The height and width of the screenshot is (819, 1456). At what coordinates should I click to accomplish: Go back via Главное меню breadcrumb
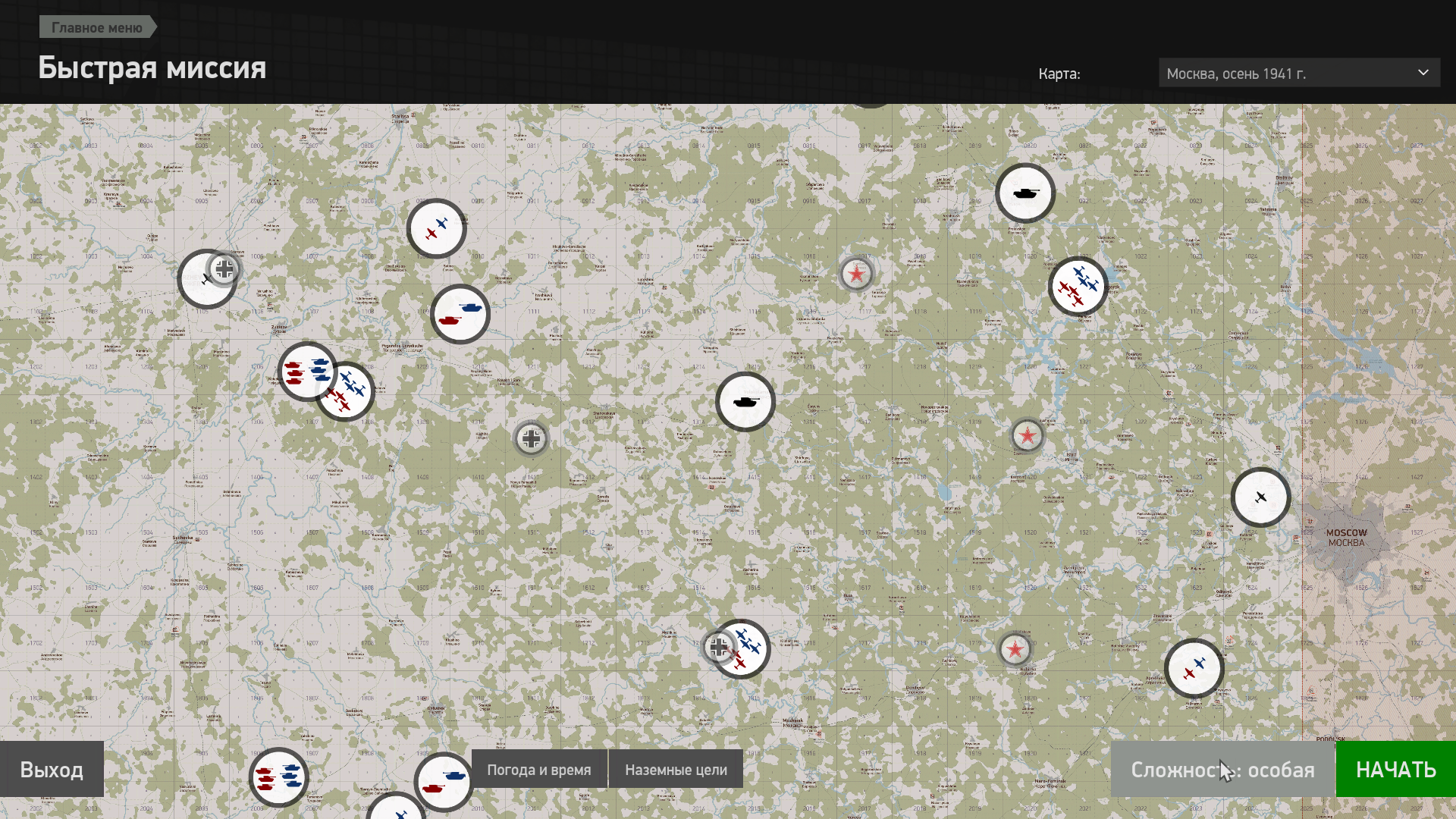[x=97, y=27]
